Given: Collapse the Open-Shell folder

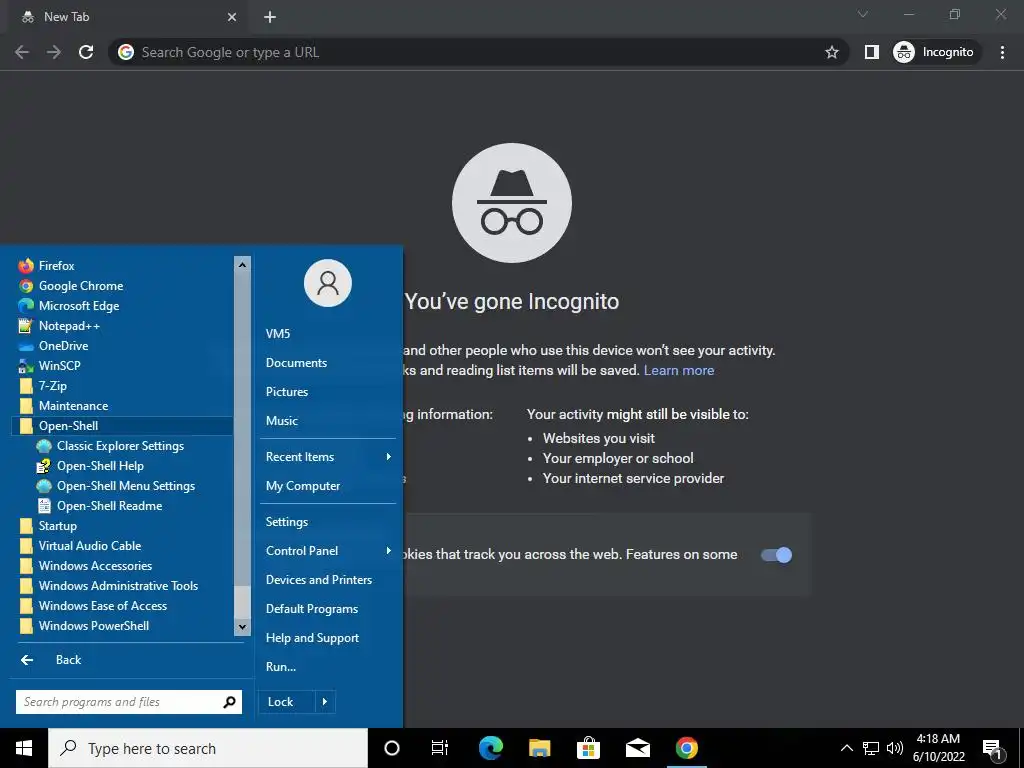Looking at the screenshot, I should (122, 426).
